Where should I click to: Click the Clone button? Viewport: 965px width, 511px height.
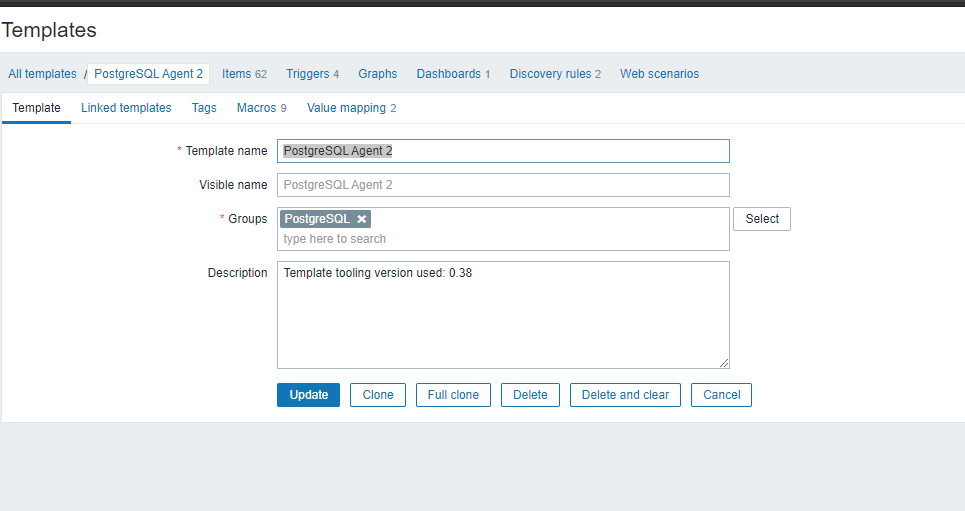click(x=378, y=395)
